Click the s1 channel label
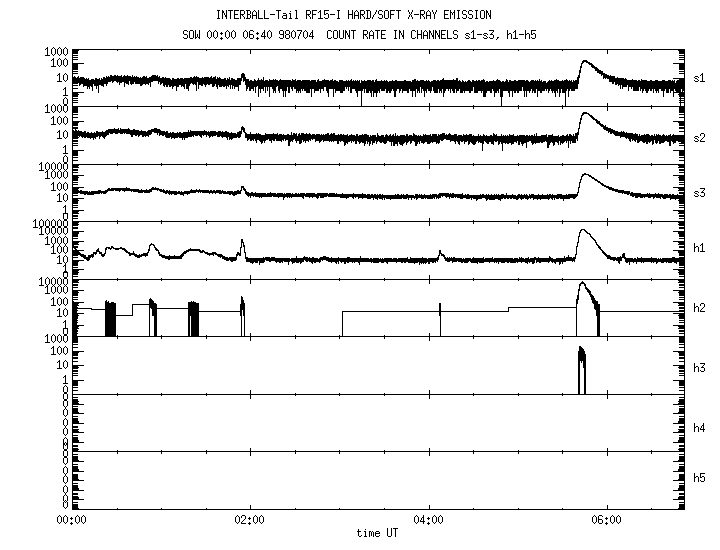Image resolution: width=720 pixels, height=550 pixels. [x=698, y=77]
